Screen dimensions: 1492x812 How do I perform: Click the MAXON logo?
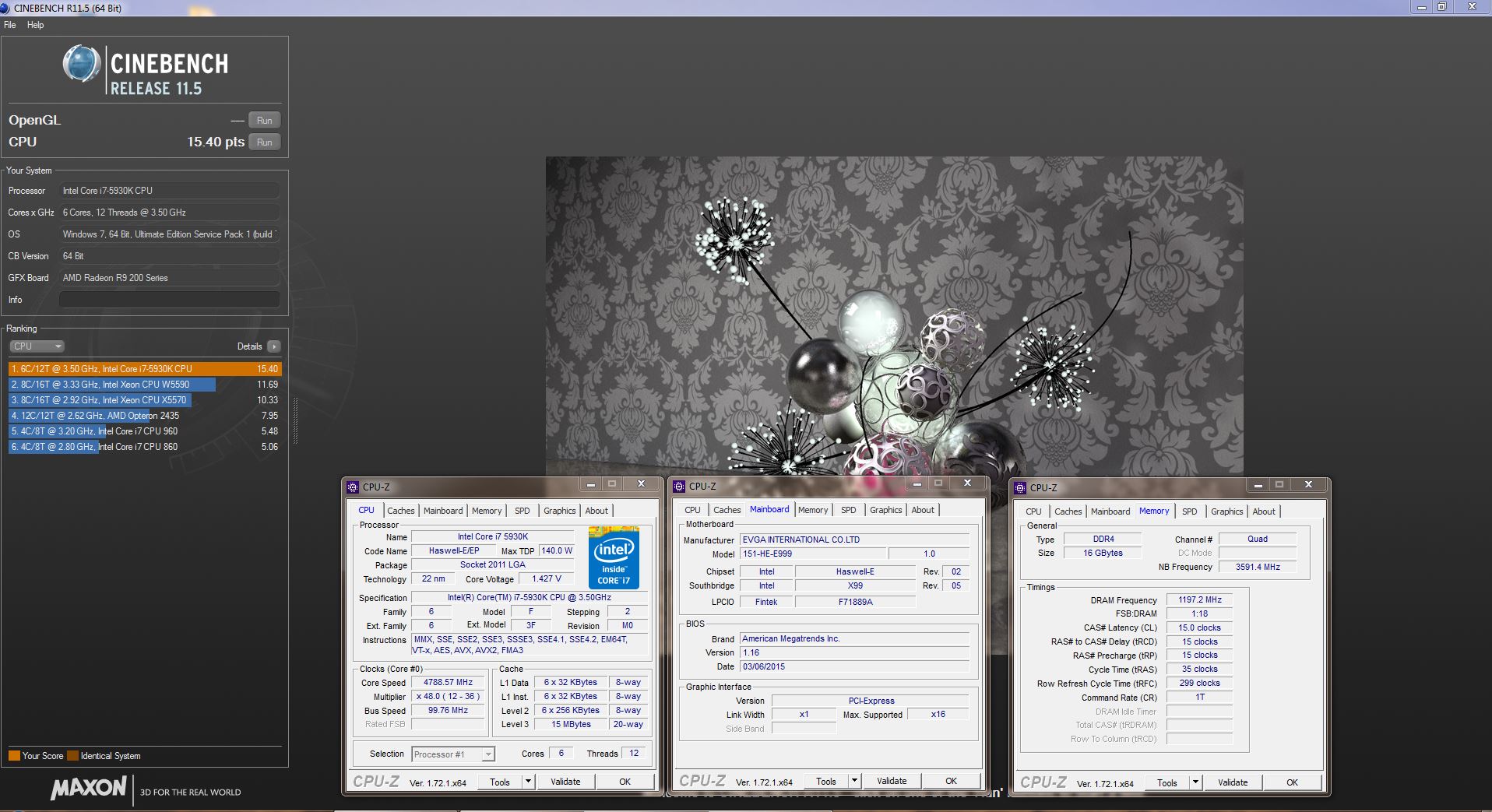(x=88, y=788)
